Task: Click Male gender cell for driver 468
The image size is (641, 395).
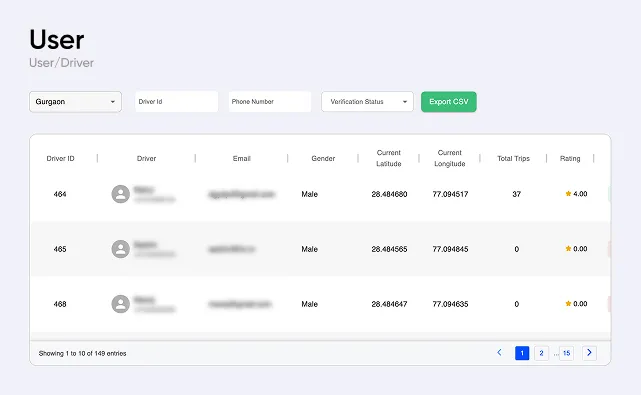Action: click(309, 304)
